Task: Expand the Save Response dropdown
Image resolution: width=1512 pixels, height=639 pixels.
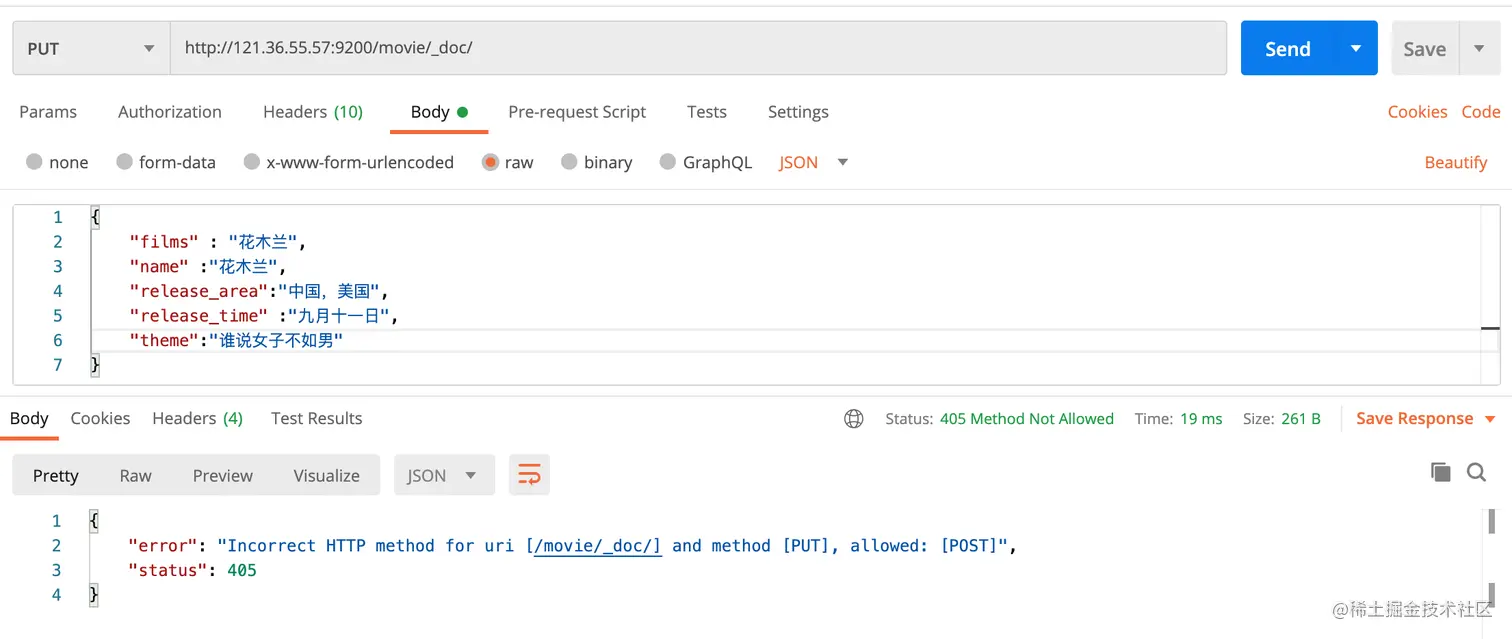Action: click(1490, 419)
